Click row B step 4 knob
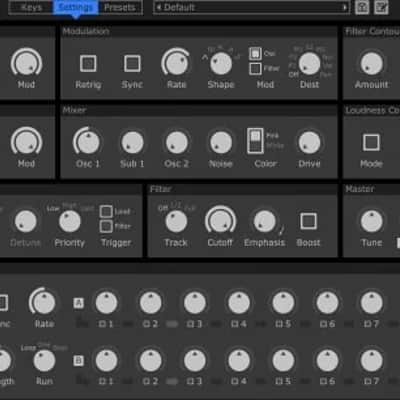The image size is (400, 400). click(x=239, y=361)
